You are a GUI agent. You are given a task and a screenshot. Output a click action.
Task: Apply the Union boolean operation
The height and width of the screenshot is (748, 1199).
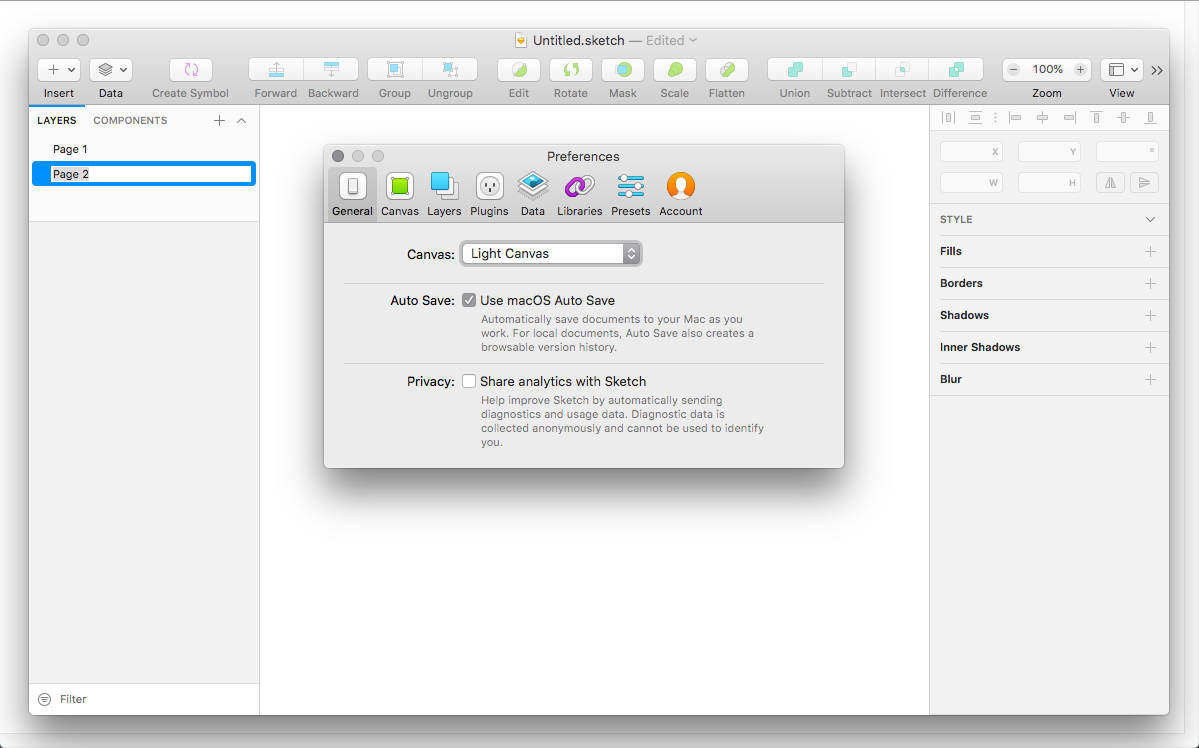[795, 70]
